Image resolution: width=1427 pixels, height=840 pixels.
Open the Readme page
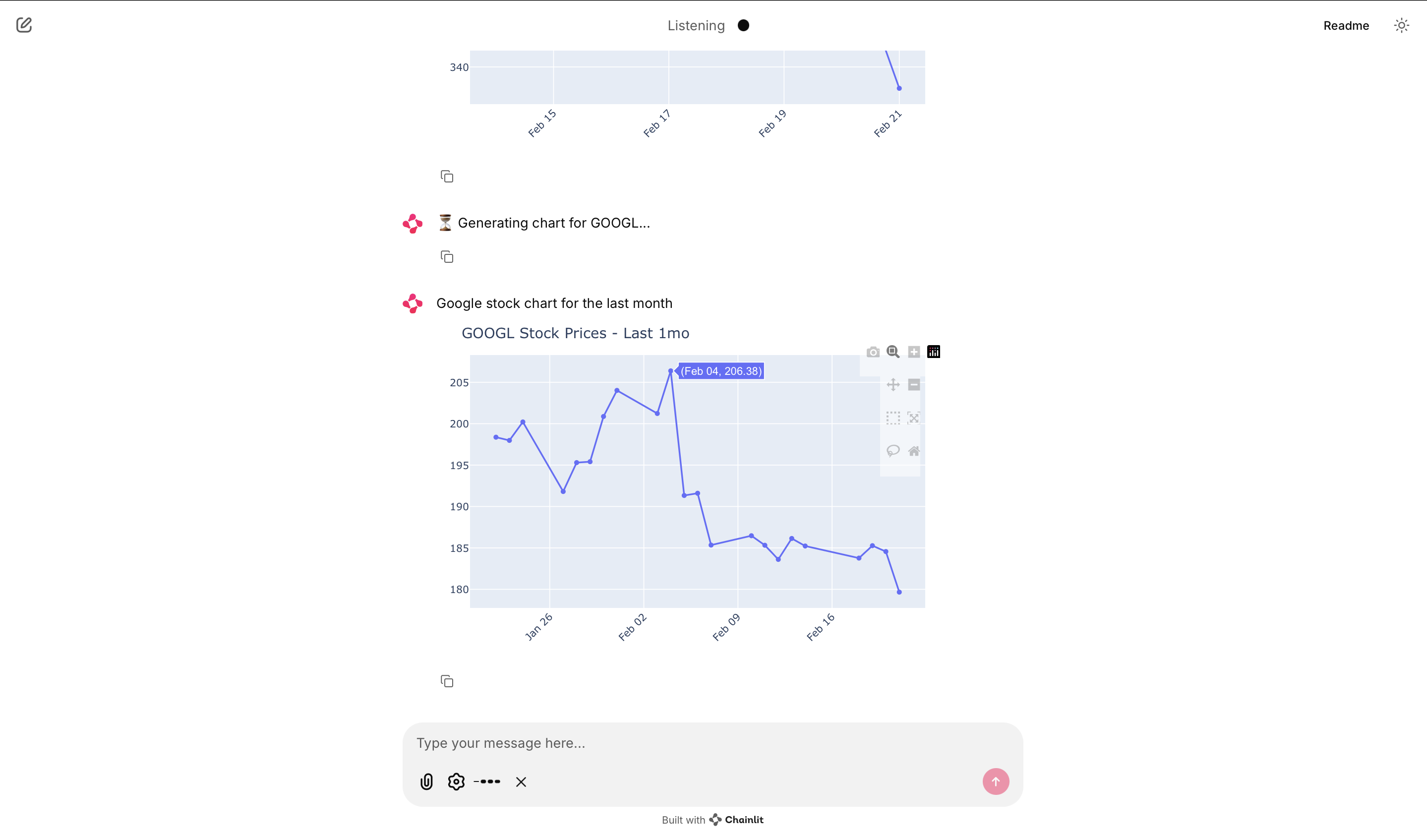tap(1346, 25)
